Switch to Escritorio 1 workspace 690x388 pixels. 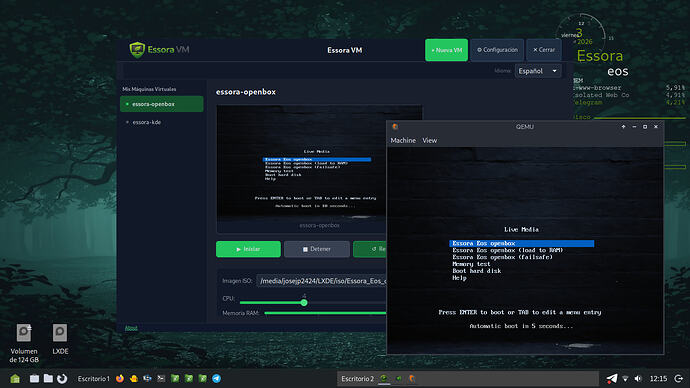[93, 378]
